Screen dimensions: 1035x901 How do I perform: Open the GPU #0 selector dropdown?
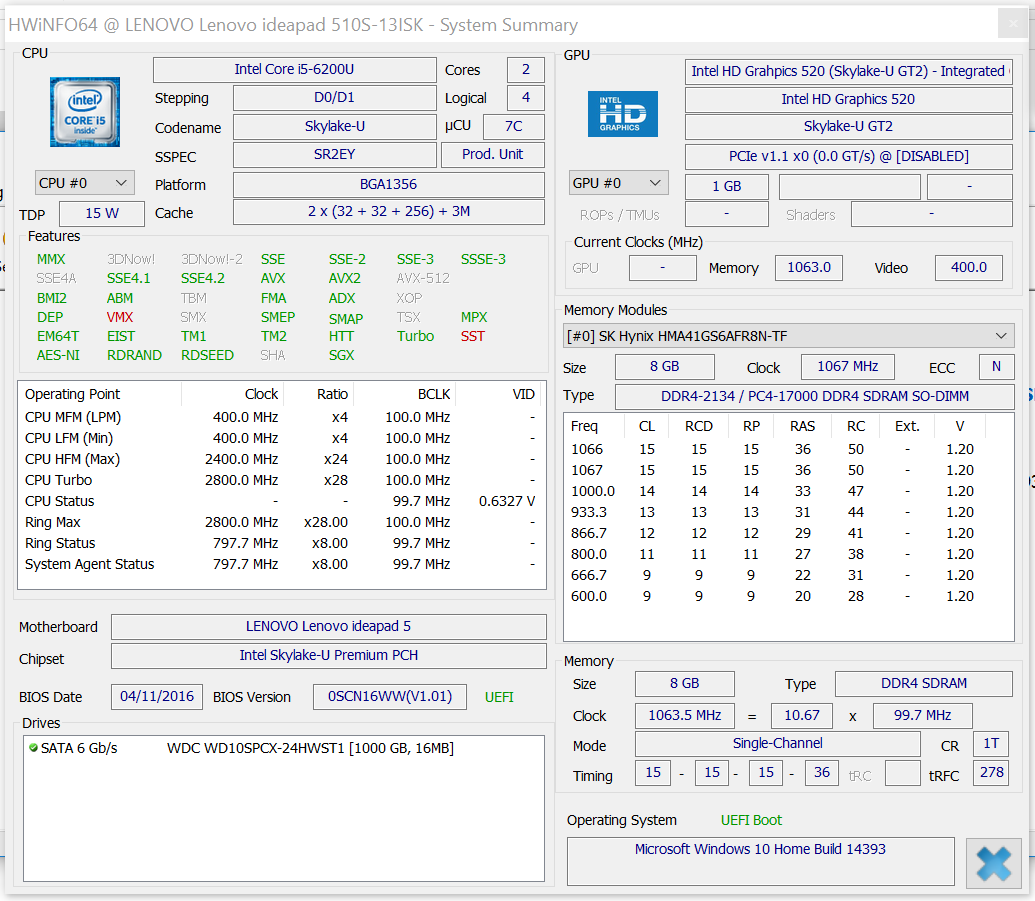click(618, 183)
